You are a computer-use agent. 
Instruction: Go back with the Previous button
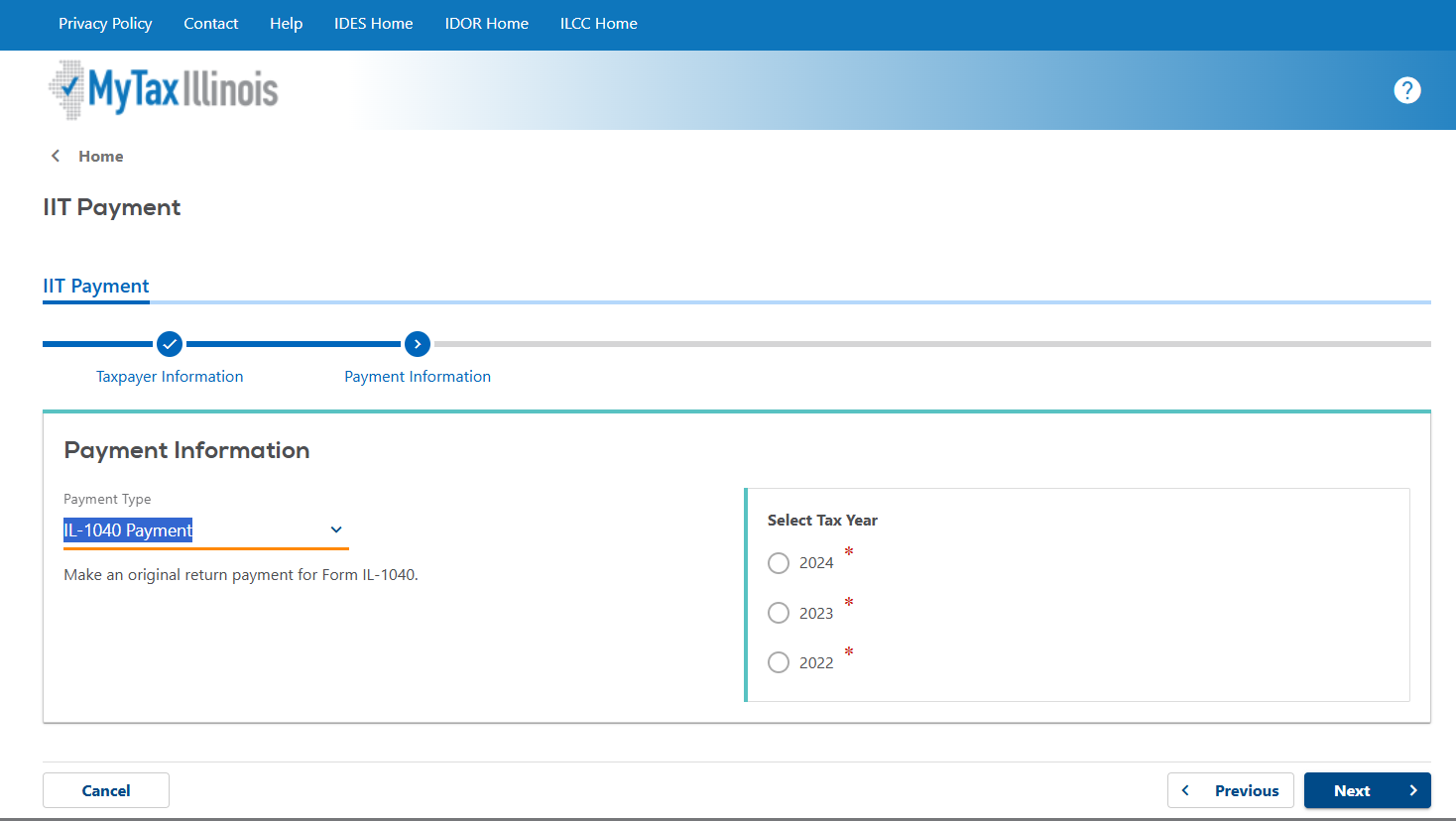[1230, 790]
